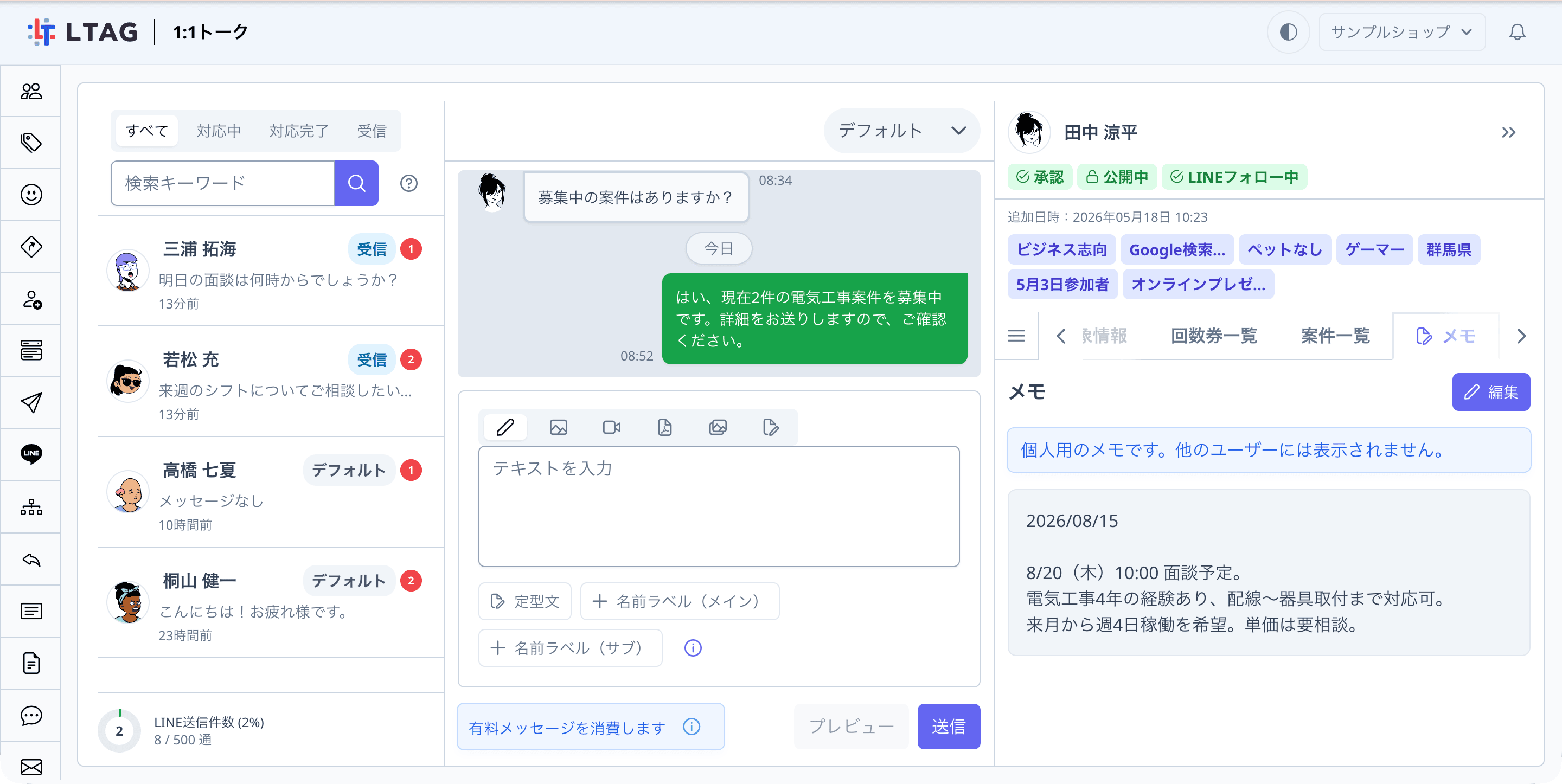Viewport: 1562px width, 784px height.
Task: Click the プレビュー preview button
Action: [851, 727]
